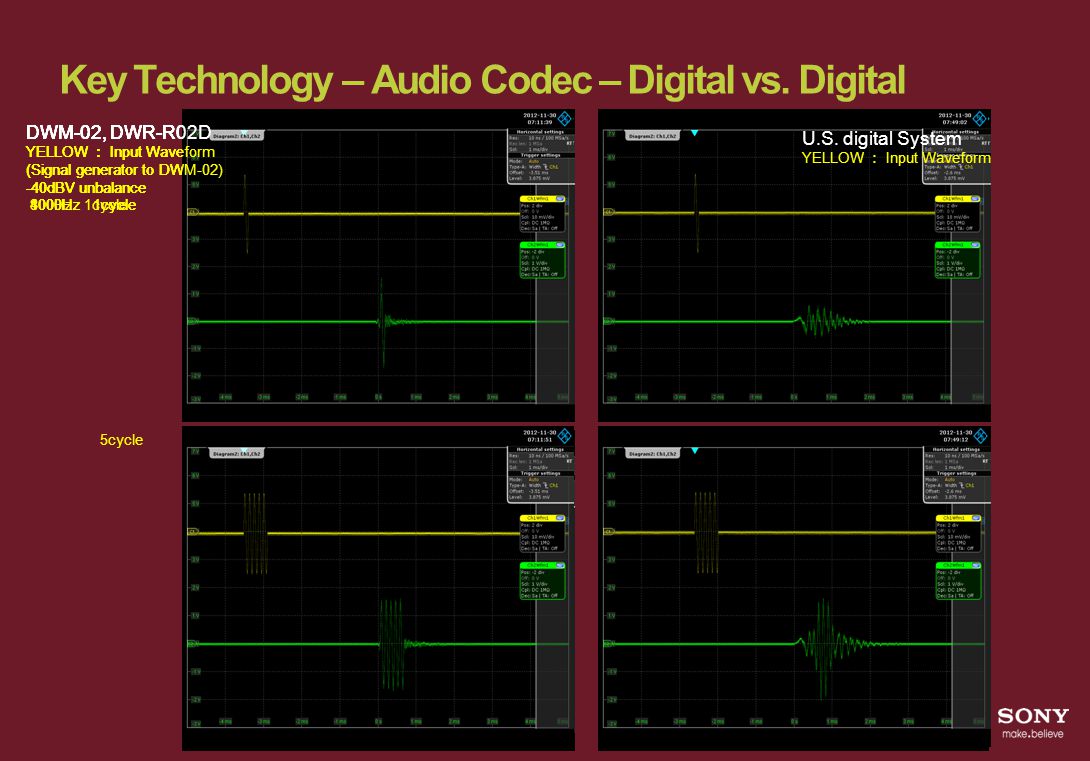Screen dimensions: 1090x761
Task: Select the yellow C1 ground marker on the 07:11:51 scope
Action: [193, 532]
